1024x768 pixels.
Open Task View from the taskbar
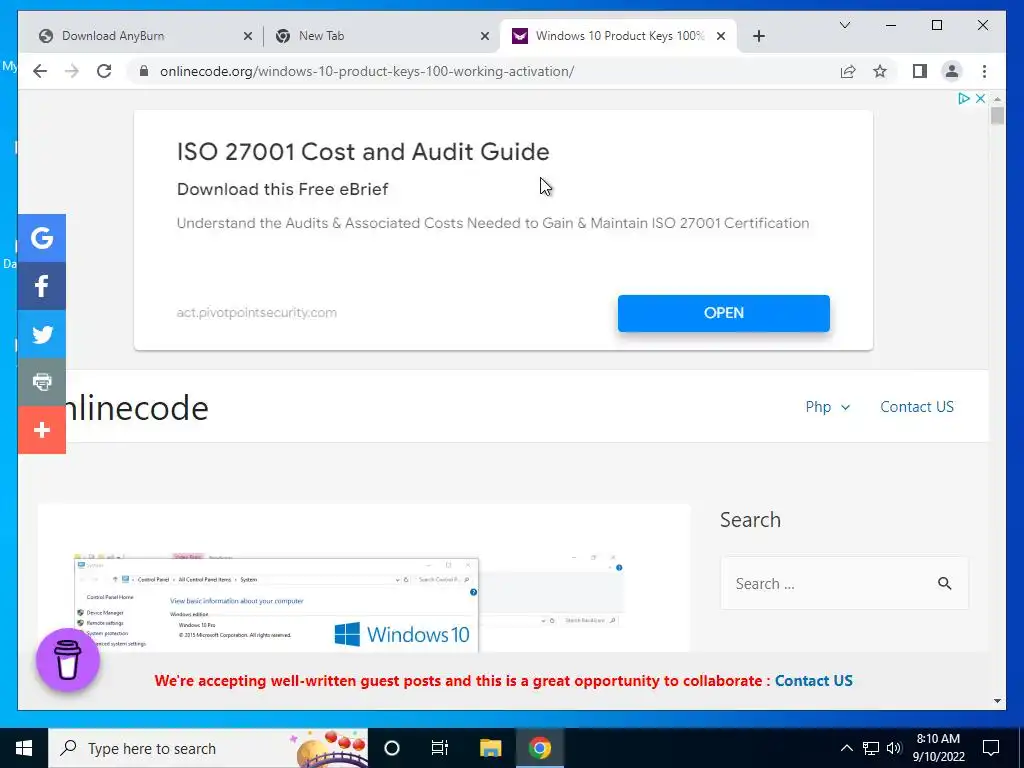pos(440,748)
